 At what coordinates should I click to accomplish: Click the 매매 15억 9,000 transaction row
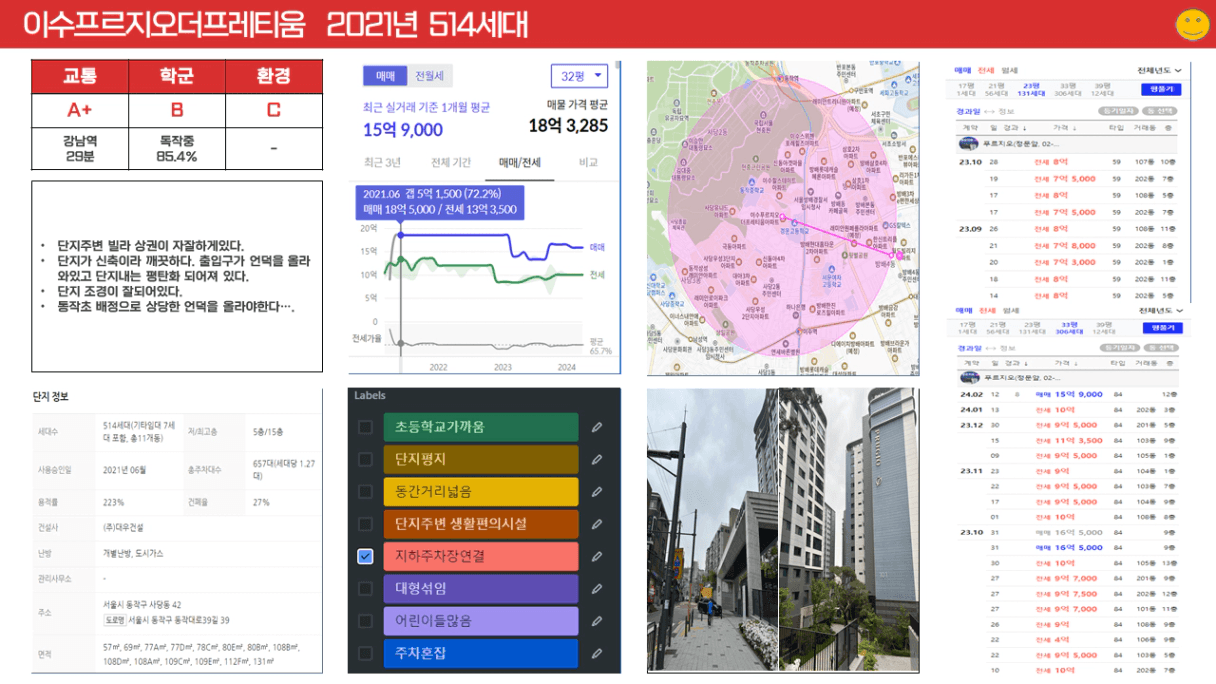(1067, 394)
